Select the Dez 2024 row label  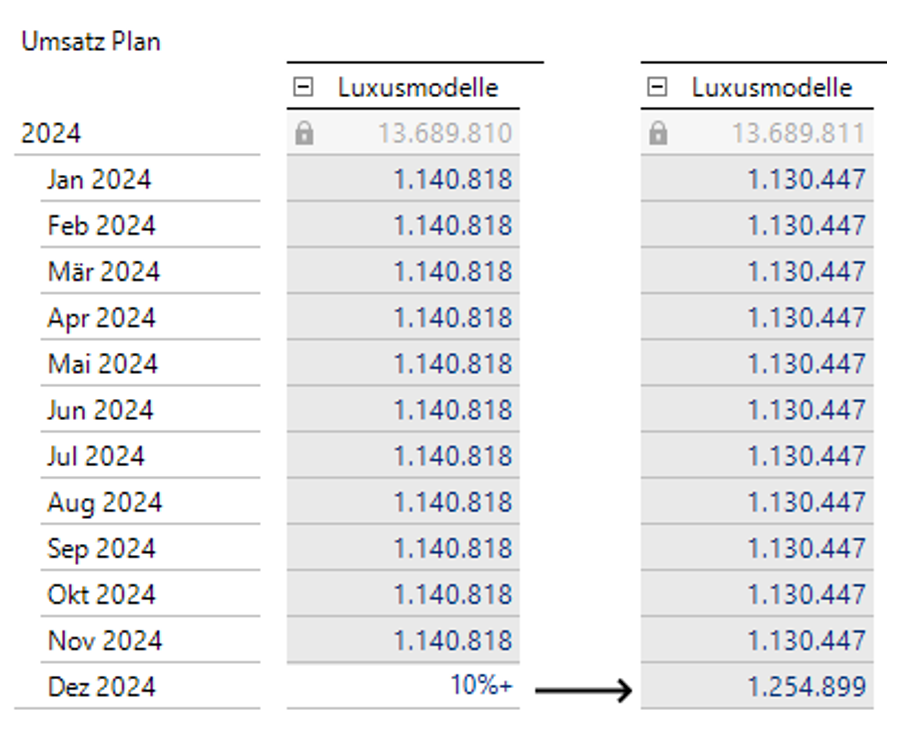(100, 687)
